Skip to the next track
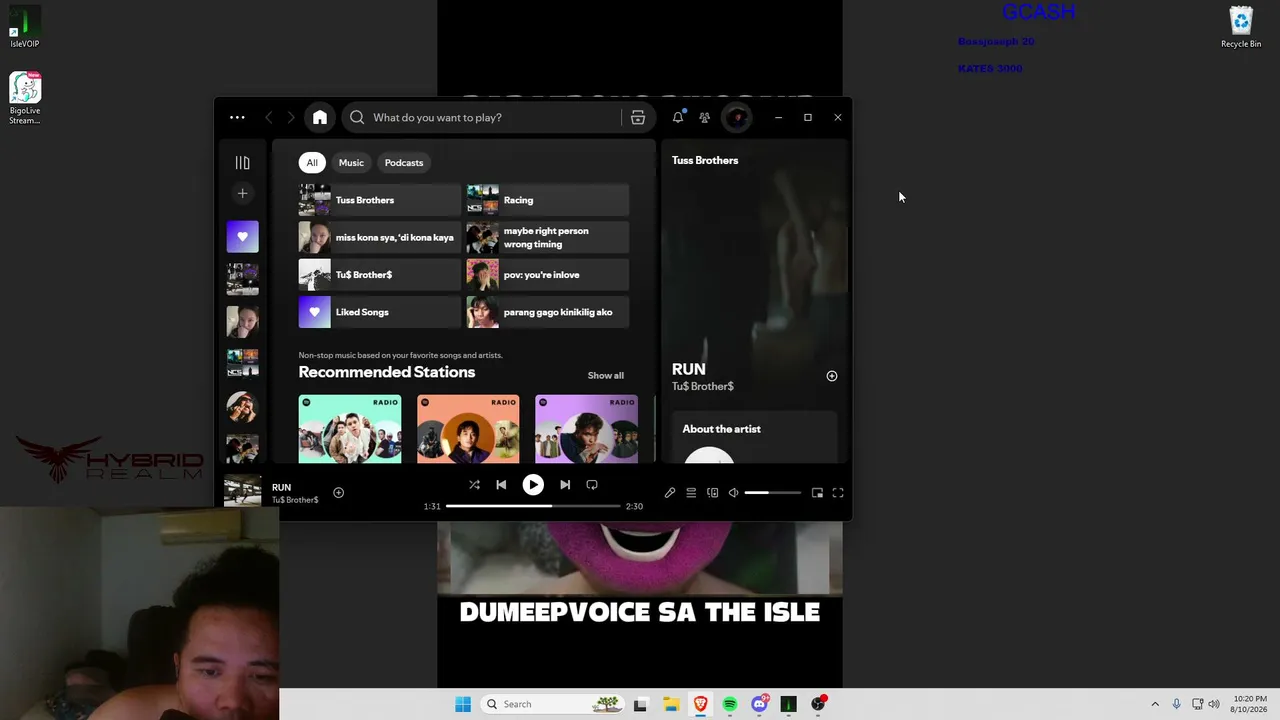 (565, 485)
